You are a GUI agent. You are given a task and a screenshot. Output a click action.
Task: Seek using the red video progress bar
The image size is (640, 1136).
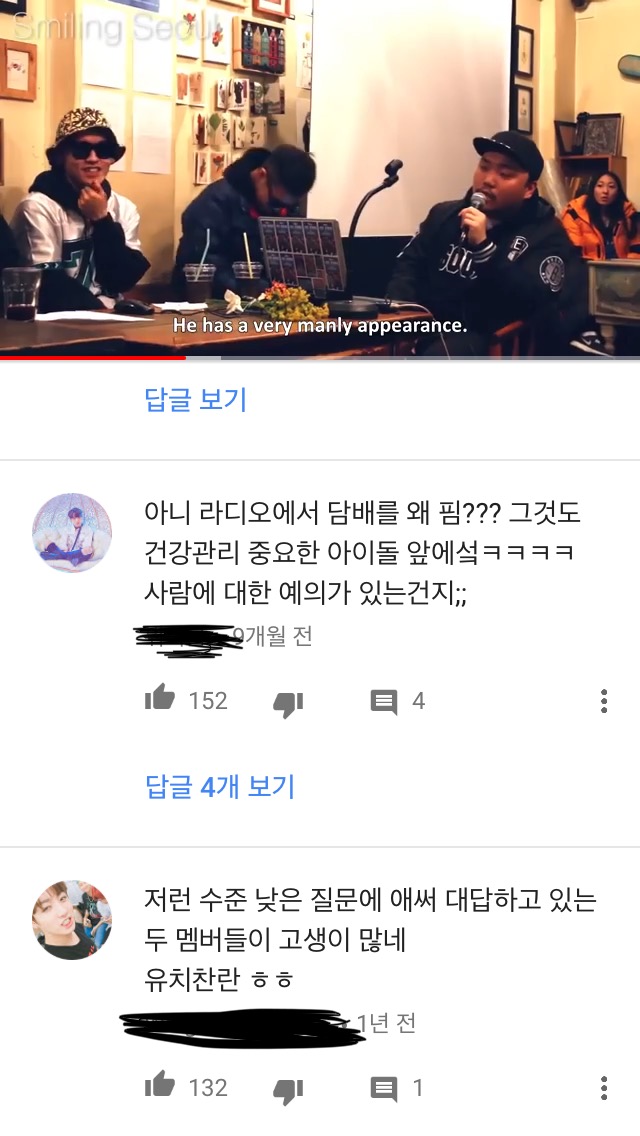(320, 357)
